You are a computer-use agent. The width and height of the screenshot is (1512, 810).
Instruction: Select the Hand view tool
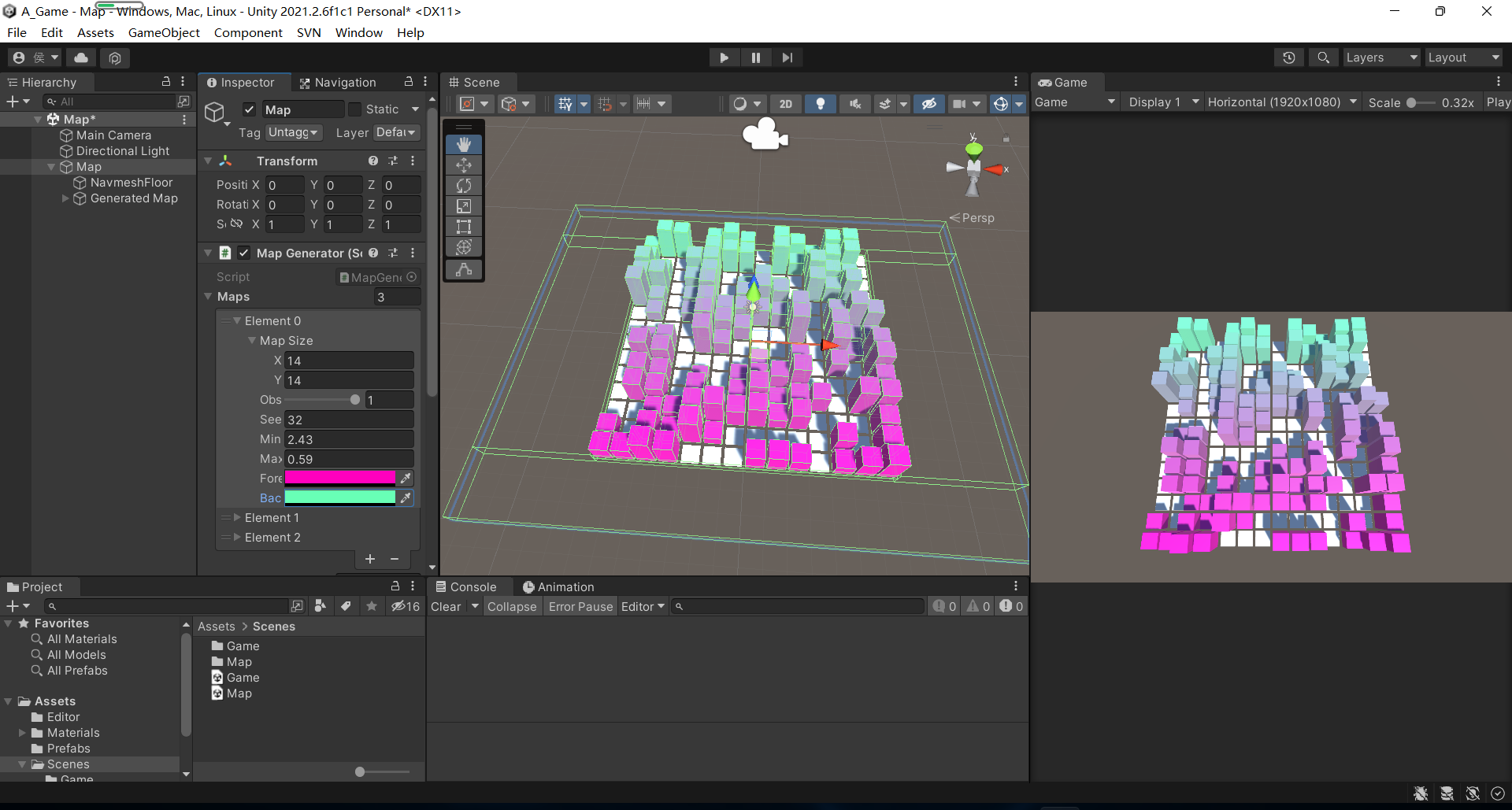pos(464,144)
